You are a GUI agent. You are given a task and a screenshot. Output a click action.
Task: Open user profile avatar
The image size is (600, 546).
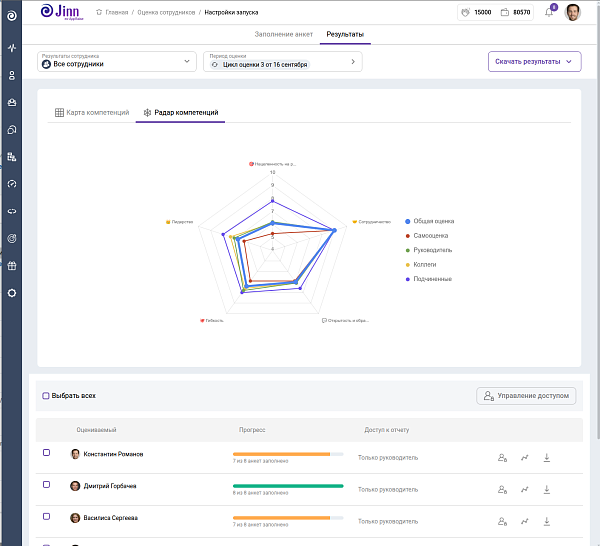(572, 12)
